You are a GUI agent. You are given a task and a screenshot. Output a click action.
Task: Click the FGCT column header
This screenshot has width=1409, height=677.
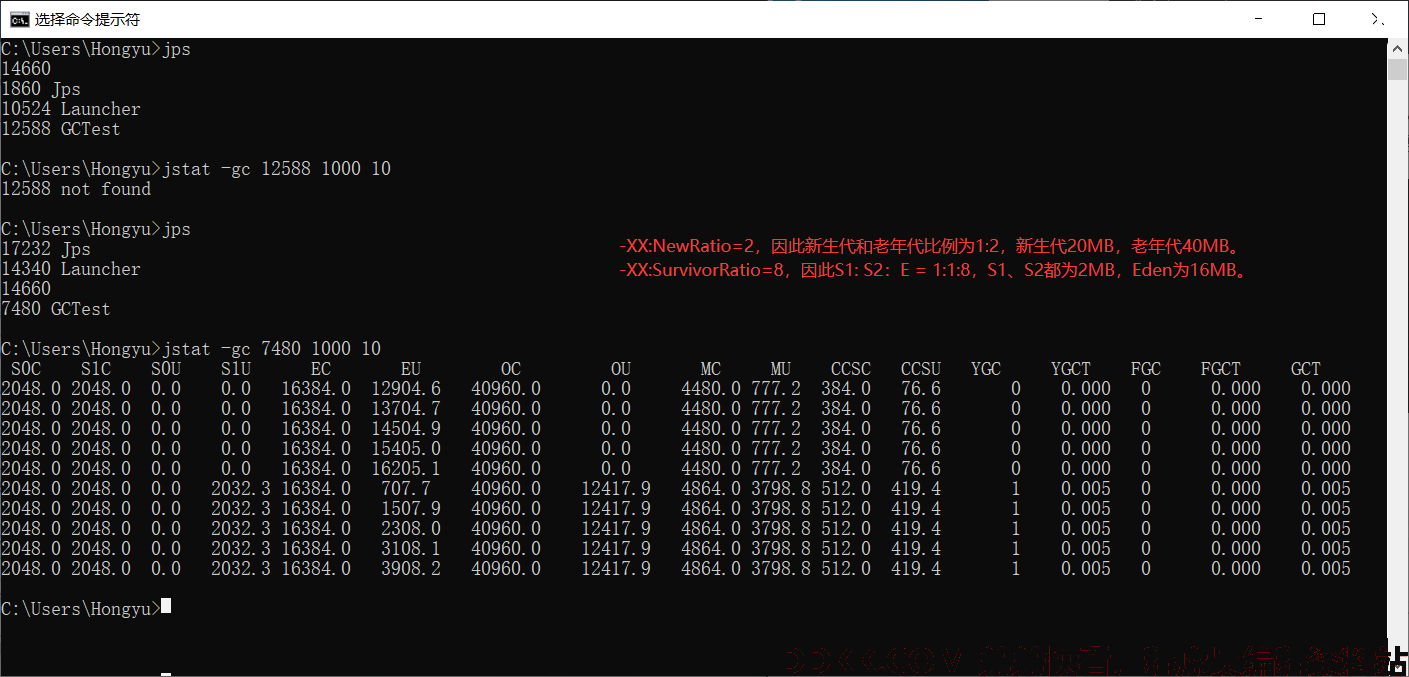[x=1221, y=369]
